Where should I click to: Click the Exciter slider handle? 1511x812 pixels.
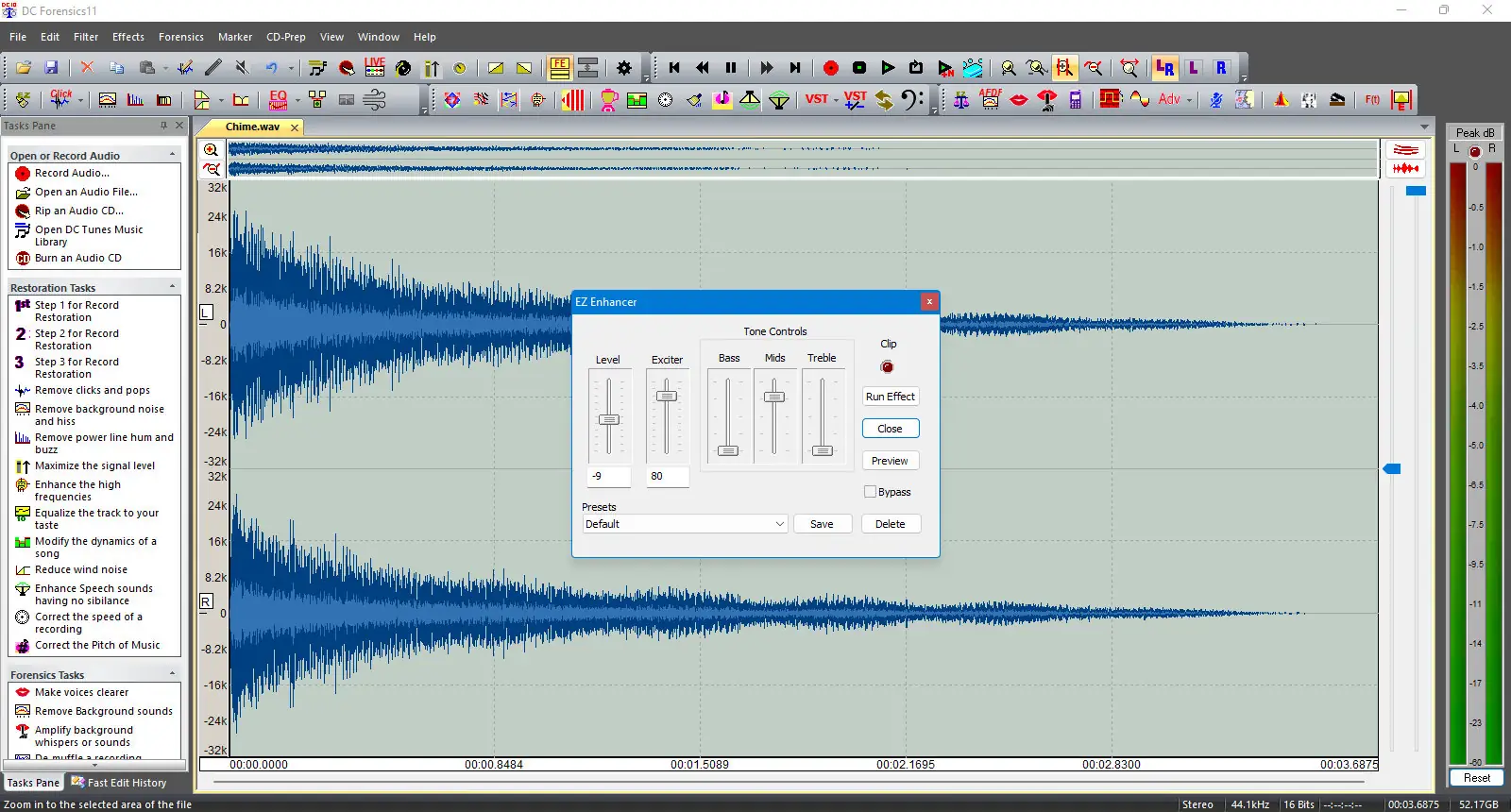(x=667, y=397)
